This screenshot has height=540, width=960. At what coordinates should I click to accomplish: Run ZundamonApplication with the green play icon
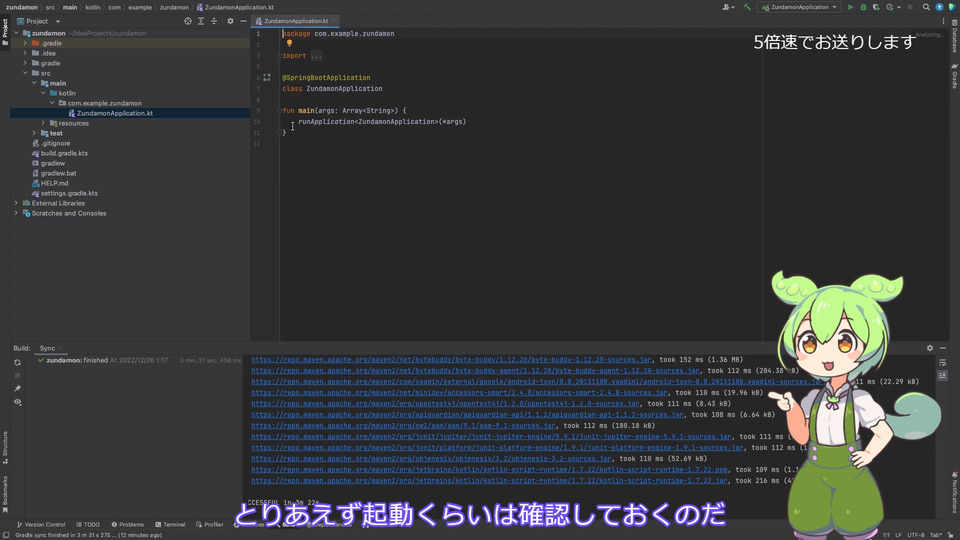click(850, 7)
